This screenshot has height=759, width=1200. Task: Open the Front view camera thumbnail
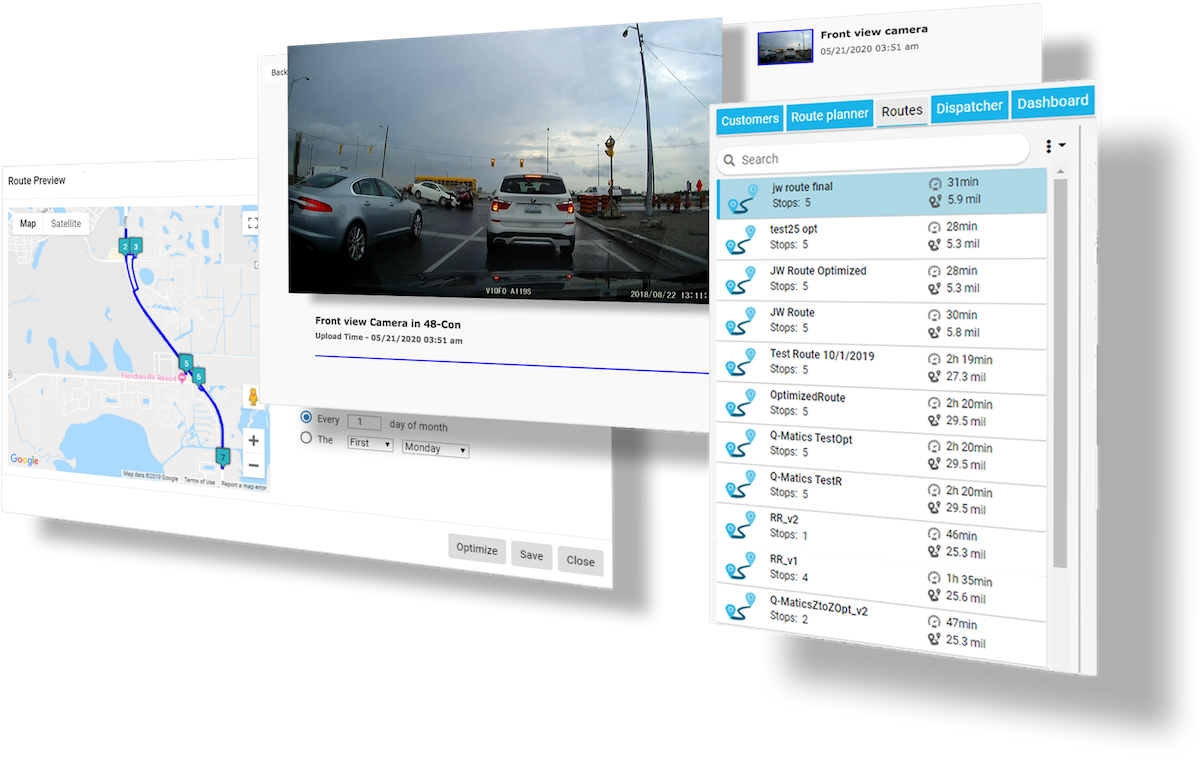point(785,47)
